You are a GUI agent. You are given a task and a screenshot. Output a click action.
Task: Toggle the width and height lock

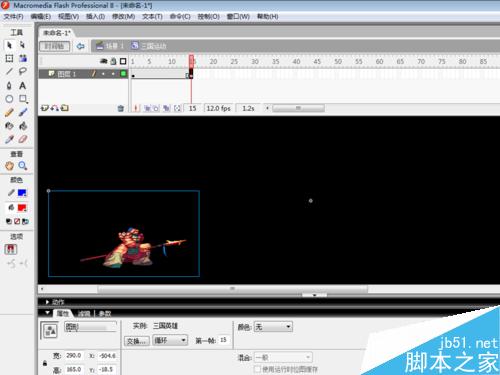pyautogui.click(x=45, y=363)
